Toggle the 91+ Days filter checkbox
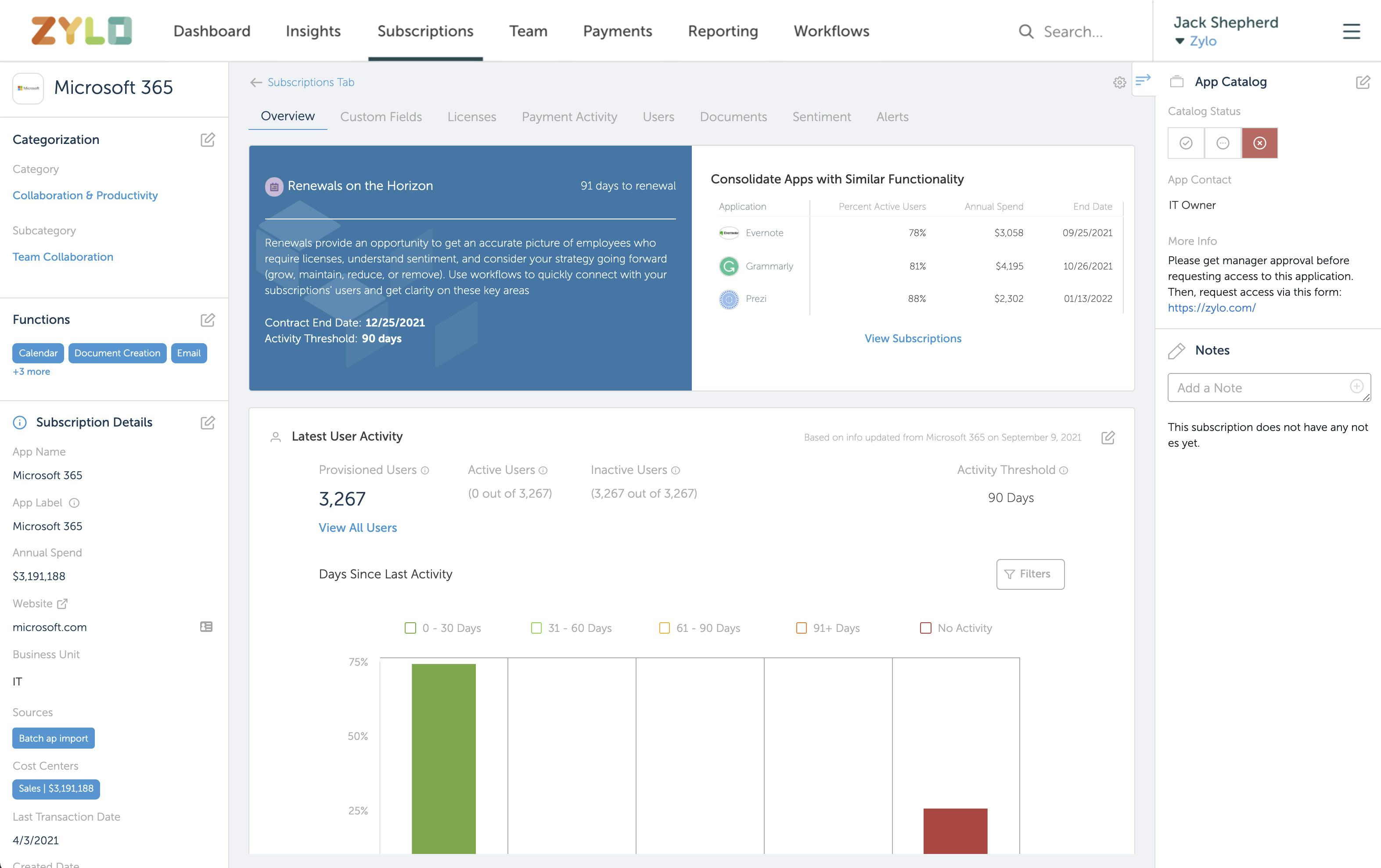Screen dimensions: 1381x868 799,628
